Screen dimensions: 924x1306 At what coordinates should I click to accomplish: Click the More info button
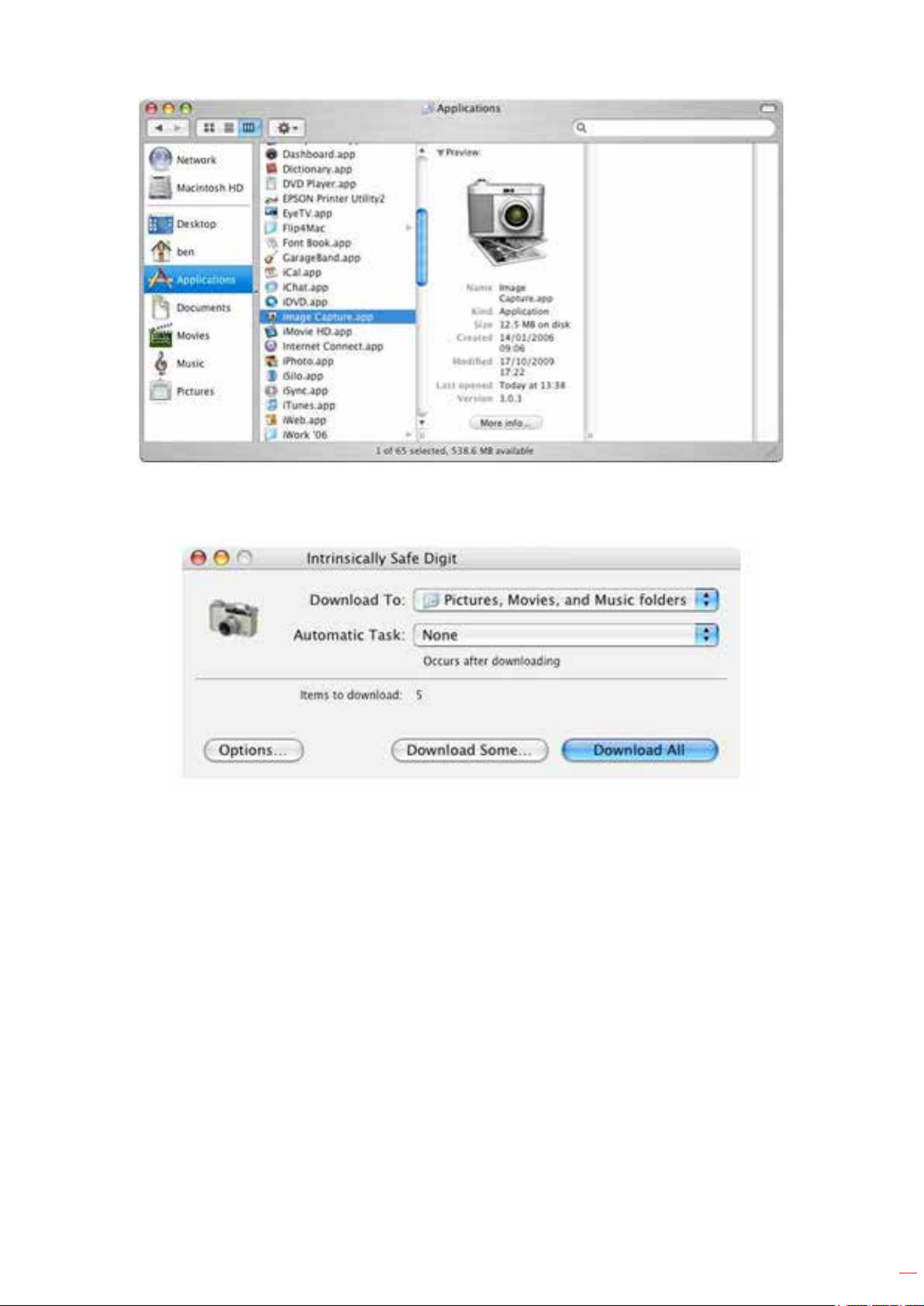505,423
